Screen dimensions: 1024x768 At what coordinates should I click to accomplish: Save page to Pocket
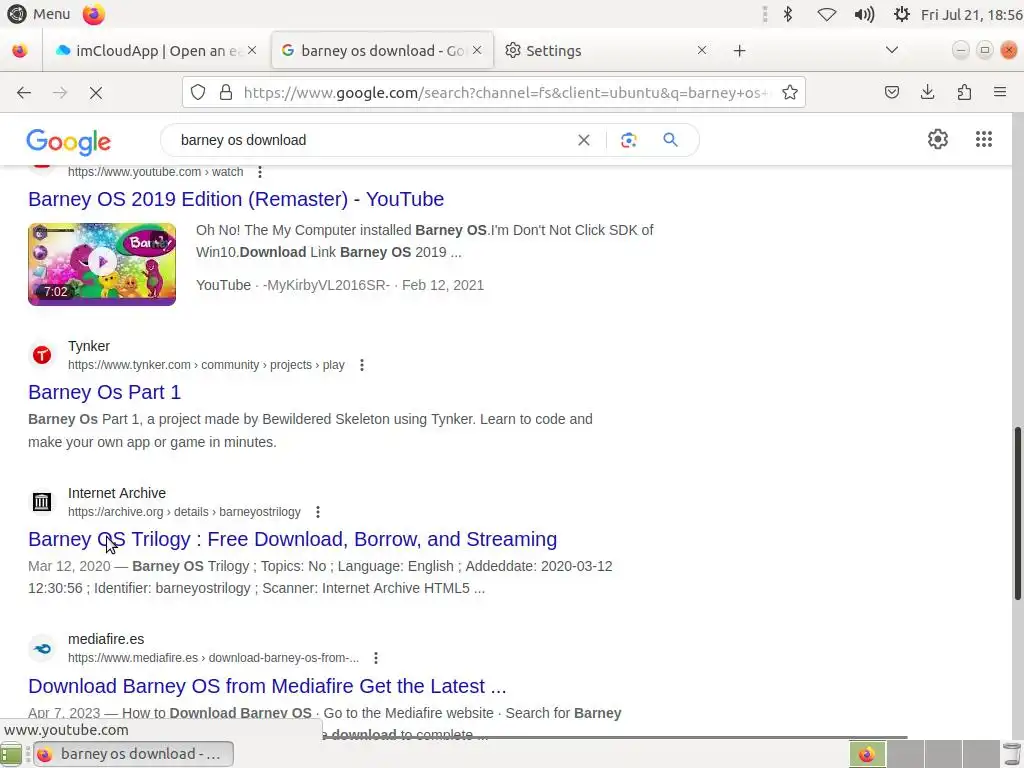click(891, 93)
